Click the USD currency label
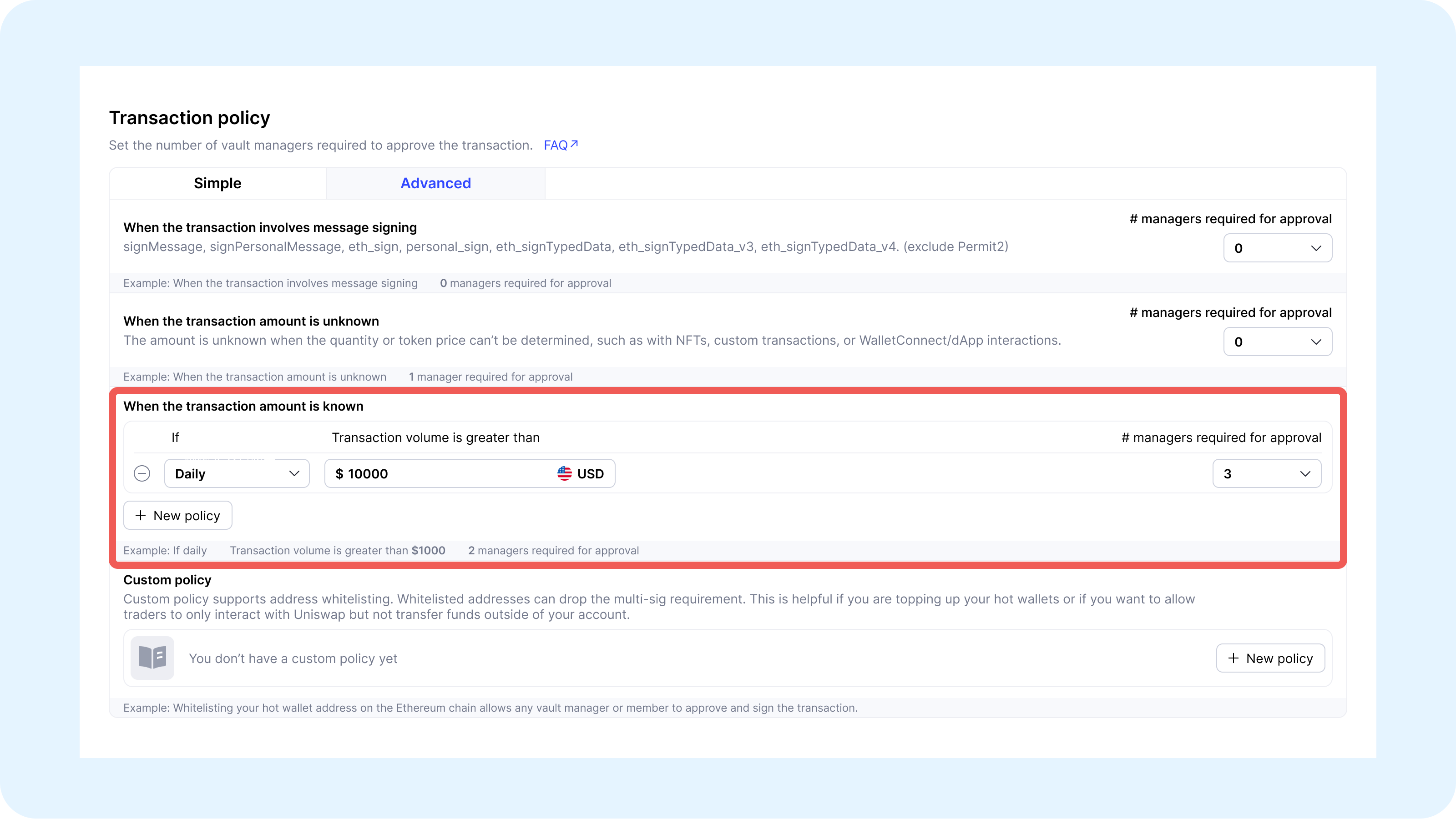The width and height of the screenshot is (1456, 824). (x=591, y=474)
